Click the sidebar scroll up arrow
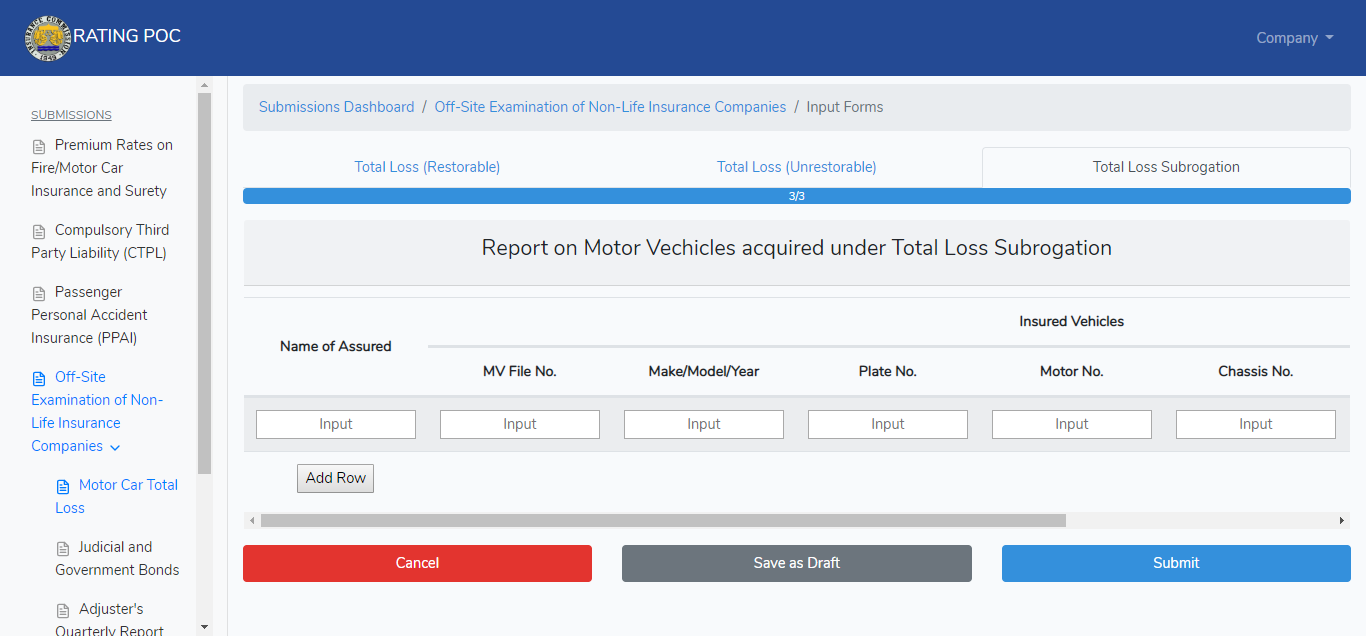The height and width of the screenshot is (636, 1366). [x=205, y=85]
